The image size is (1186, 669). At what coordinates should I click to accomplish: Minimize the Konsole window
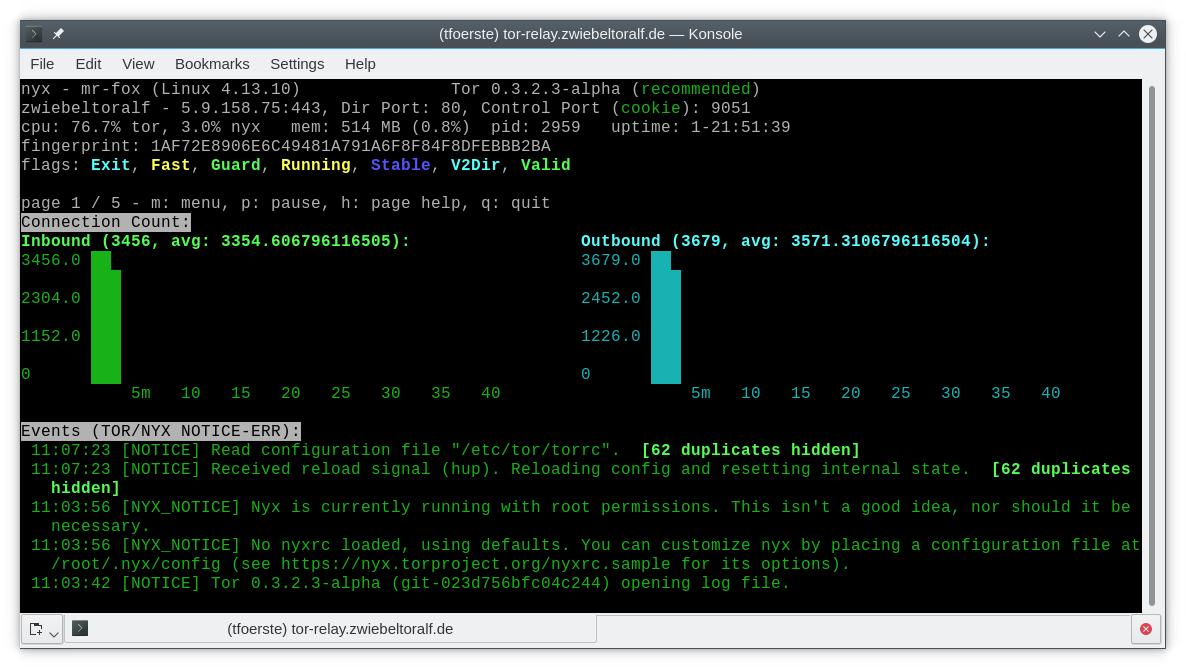(x=1100, y=34)
